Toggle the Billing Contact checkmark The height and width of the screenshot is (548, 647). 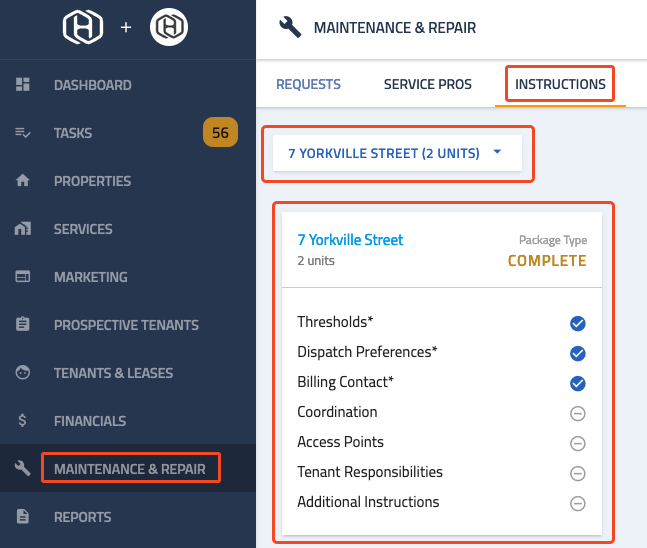tap(577, 383)
